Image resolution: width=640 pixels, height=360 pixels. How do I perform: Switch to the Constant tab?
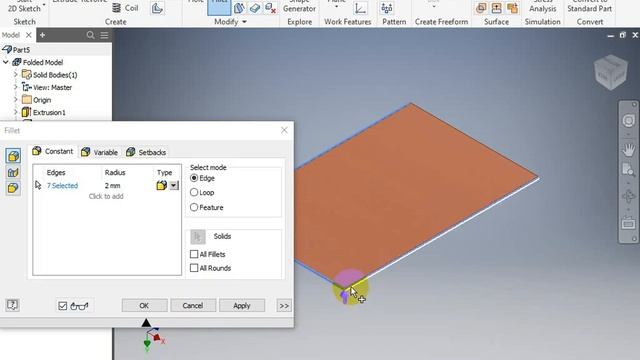[x=53, y=151]
